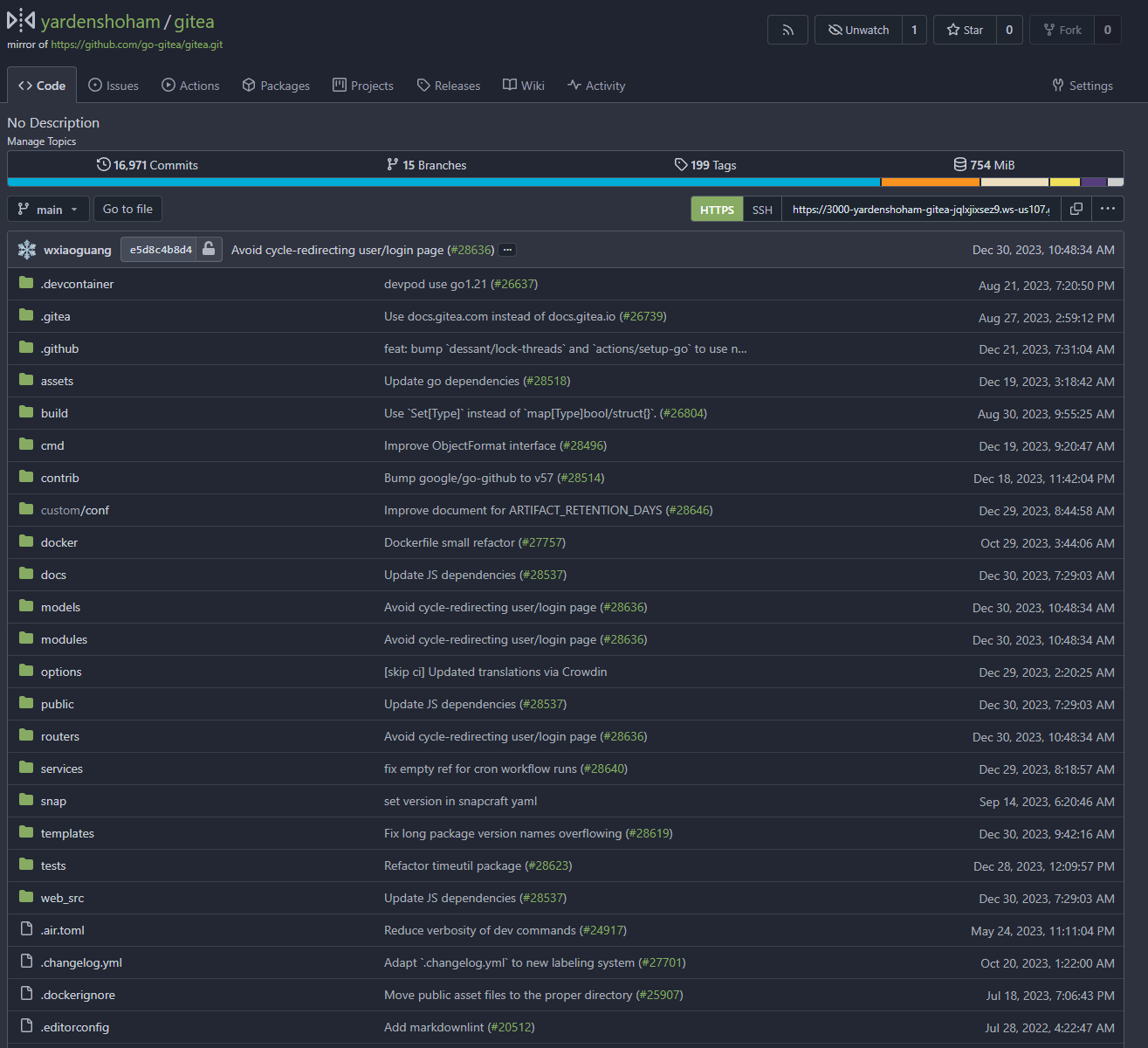The width and height of the screenshot is (1148, 1048).
Task: Click the wxiaoguang snowflake avatar
Action: (x=27, y=250)
